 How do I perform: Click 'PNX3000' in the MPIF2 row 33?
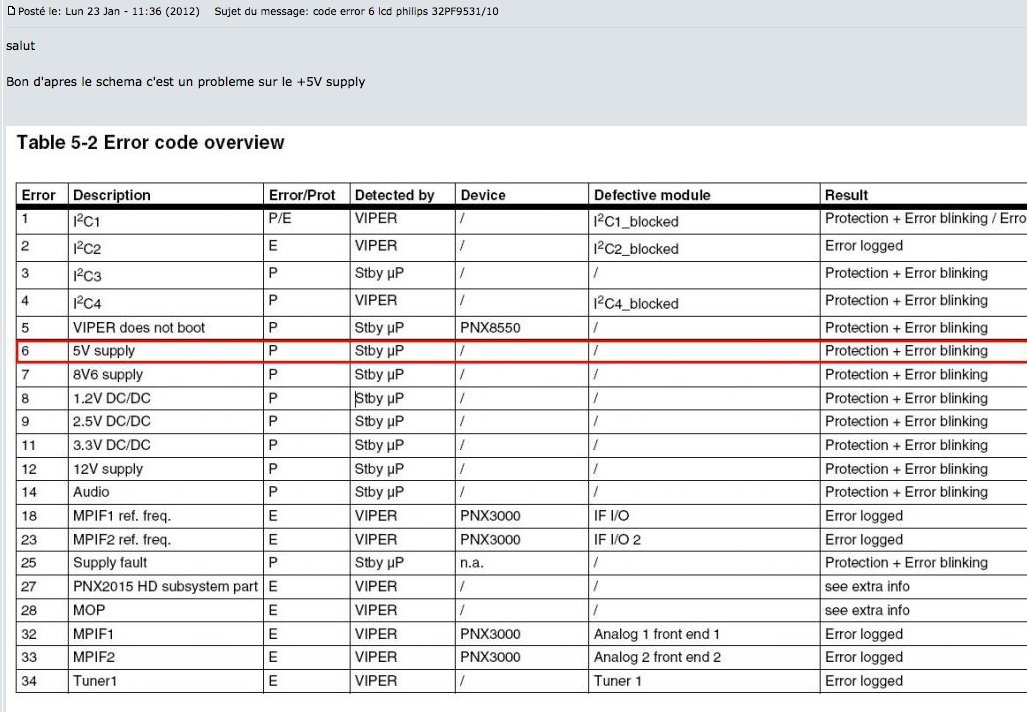[490, 657]
